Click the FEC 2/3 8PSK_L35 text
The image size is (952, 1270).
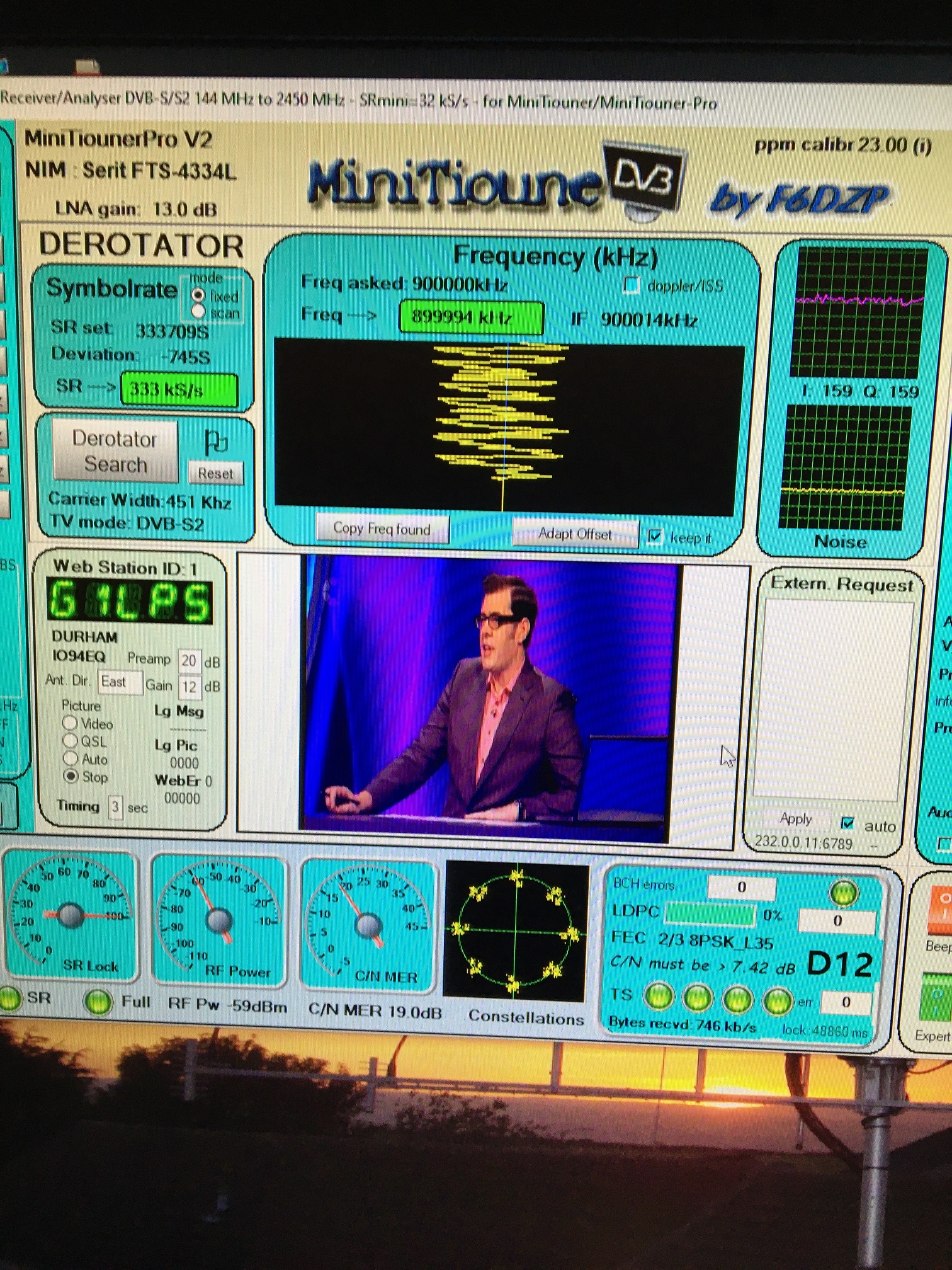[692, 940]
